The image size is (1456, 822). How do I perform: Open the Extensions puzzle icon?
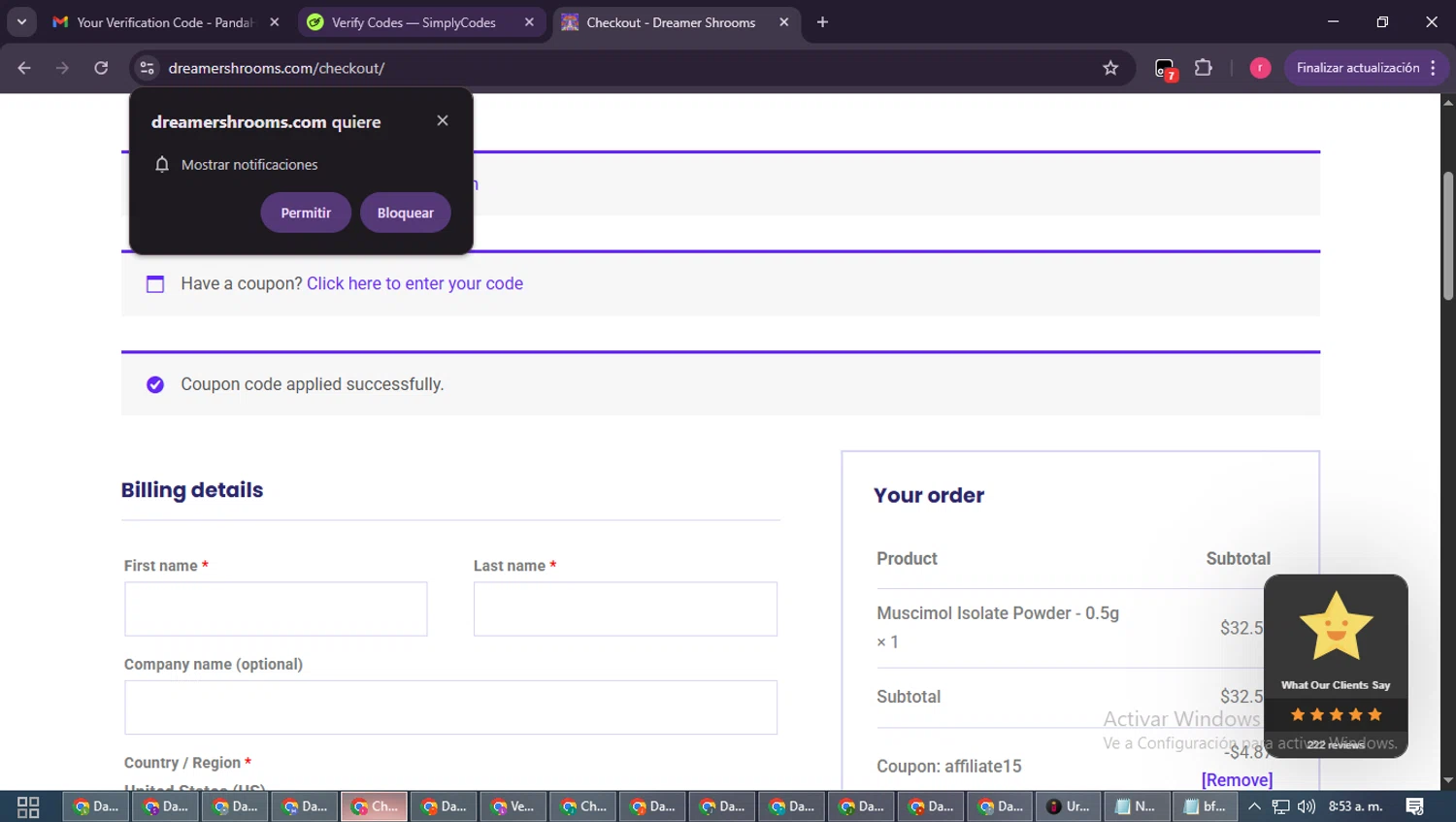coord(1204,68)
